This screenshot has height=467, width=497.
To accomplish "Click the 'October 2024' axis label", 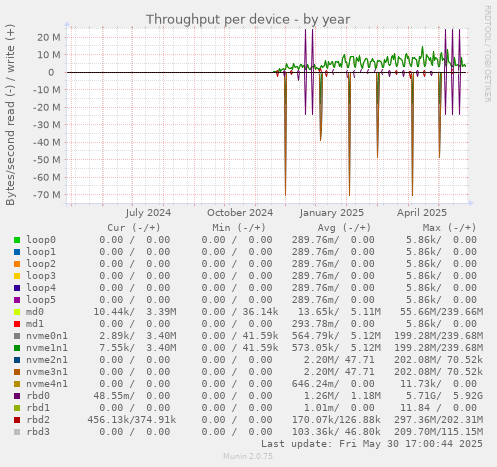I will point(240,212).
